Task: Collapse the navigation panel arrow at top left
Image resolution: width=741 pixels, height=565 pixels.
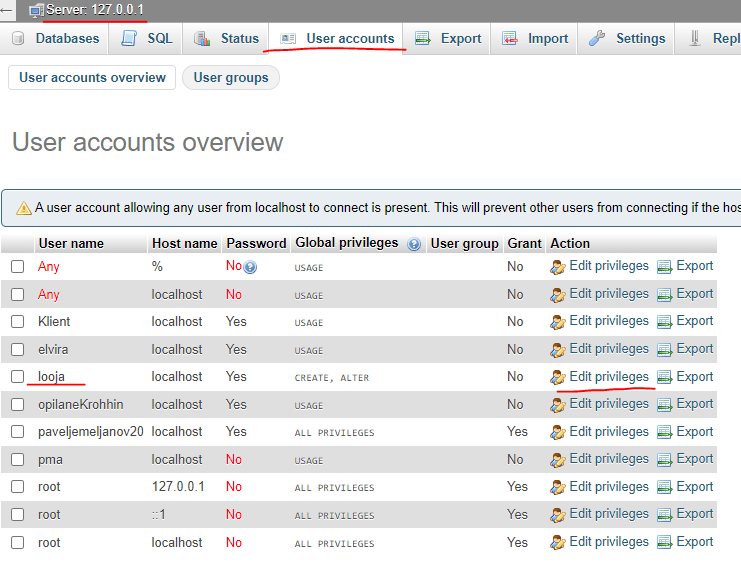Action: coord(7,10)
